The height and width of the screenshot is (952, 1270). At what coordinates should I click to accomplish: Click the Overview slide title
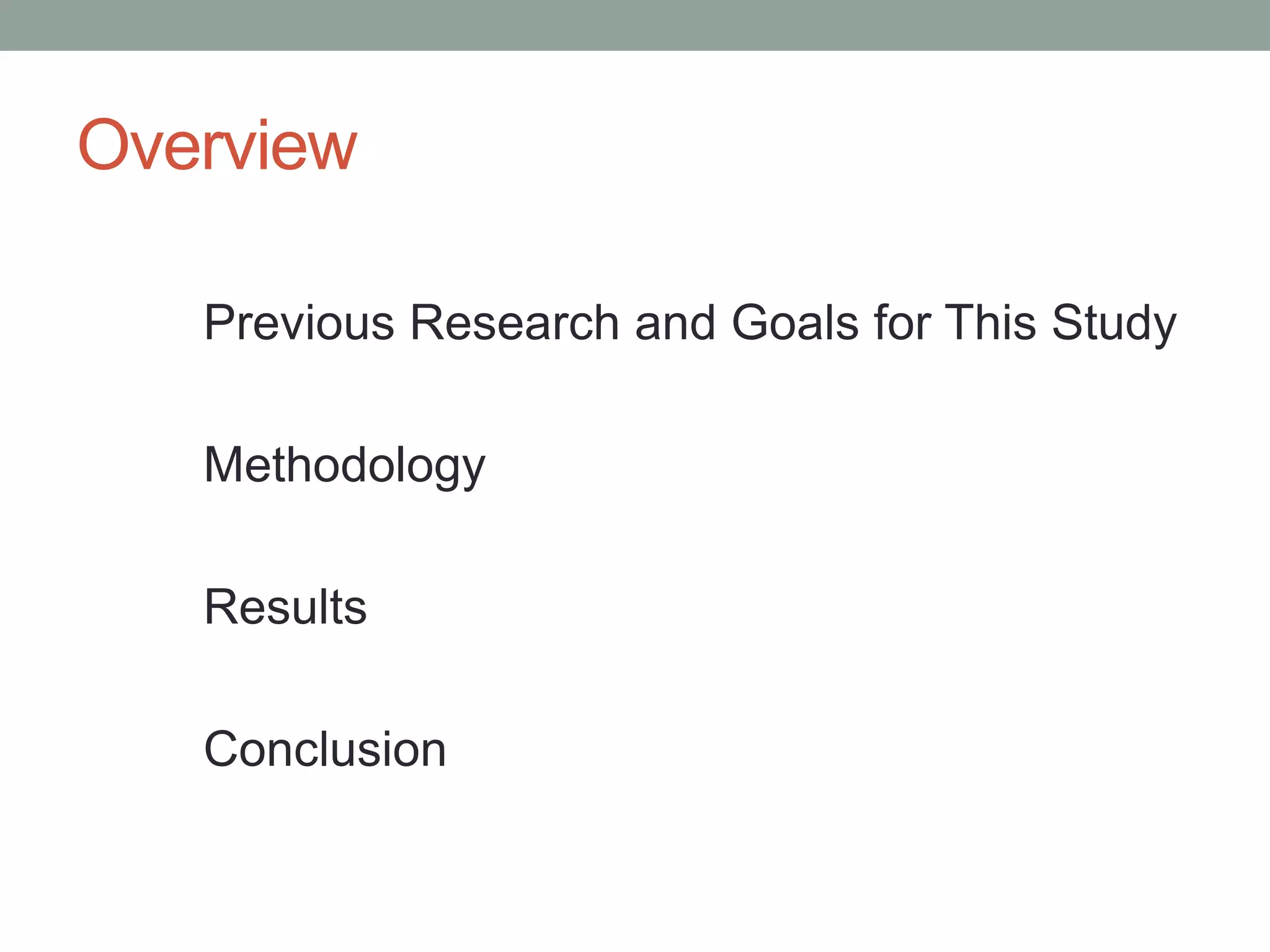(217, 145)
